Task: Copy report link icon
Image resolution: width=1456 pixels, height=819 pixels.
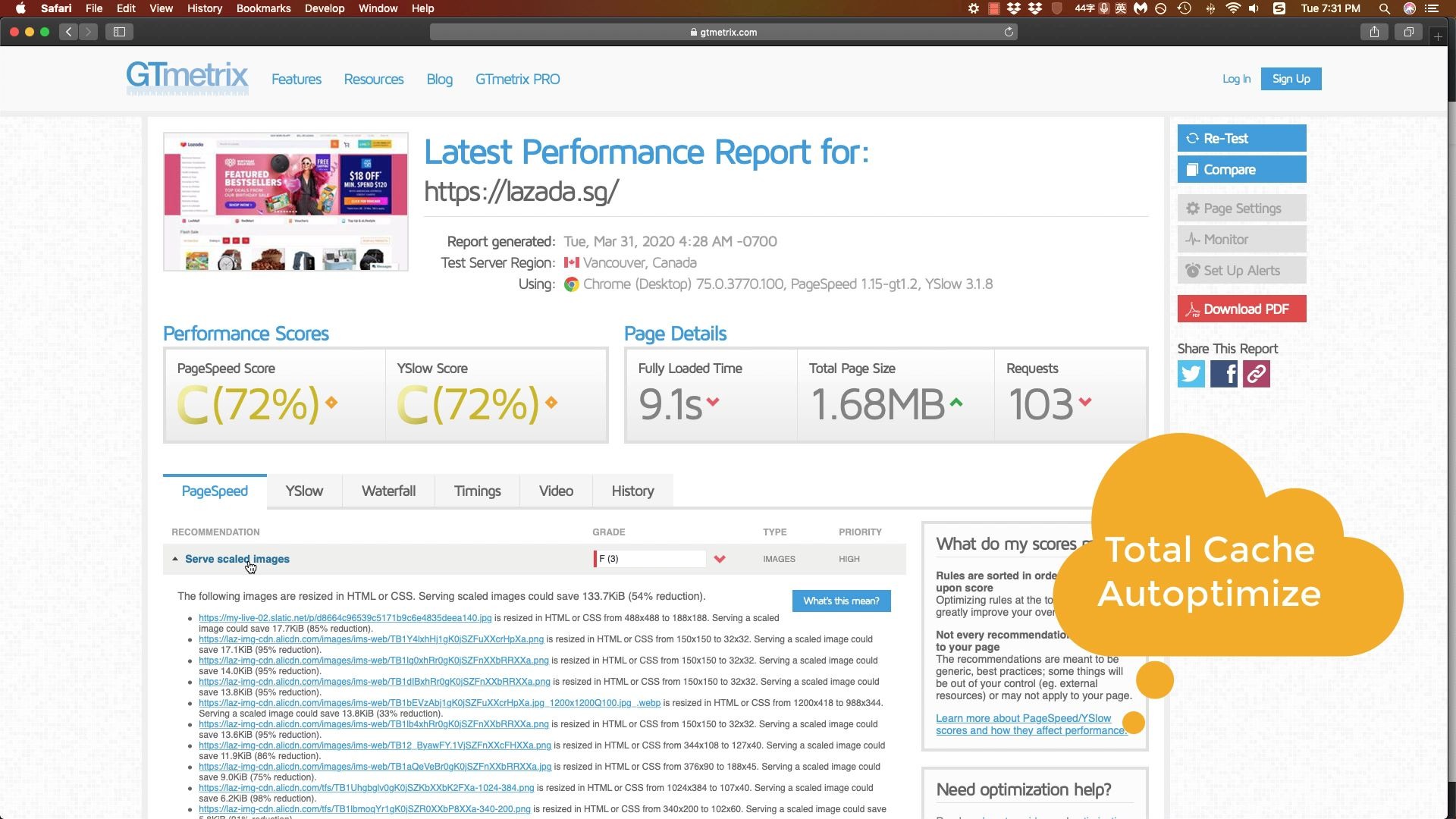Action: click(1256, 374)
